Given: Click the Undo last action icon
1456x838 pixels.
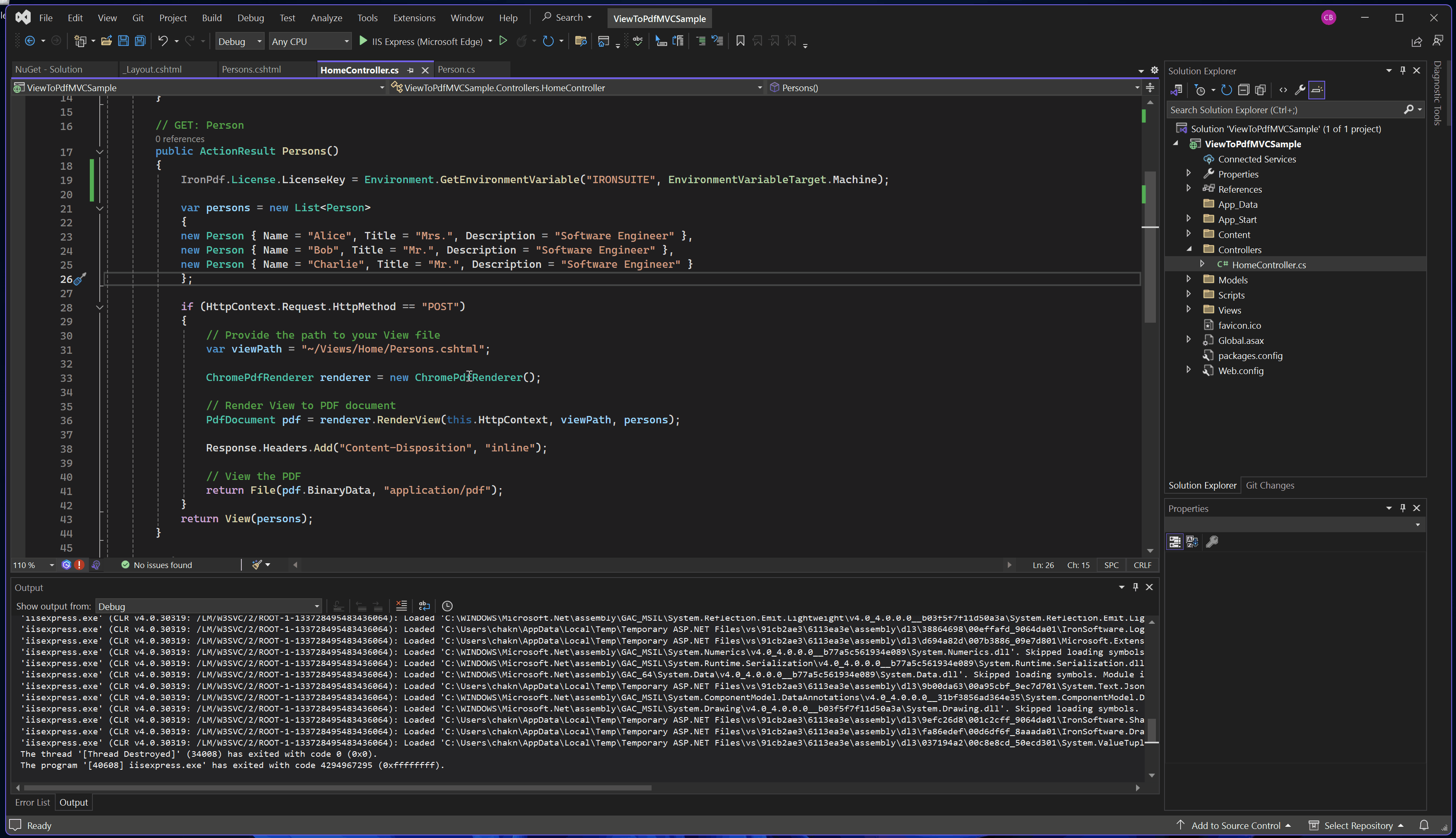Looking at the screenshot, I should tap(162, 41).
